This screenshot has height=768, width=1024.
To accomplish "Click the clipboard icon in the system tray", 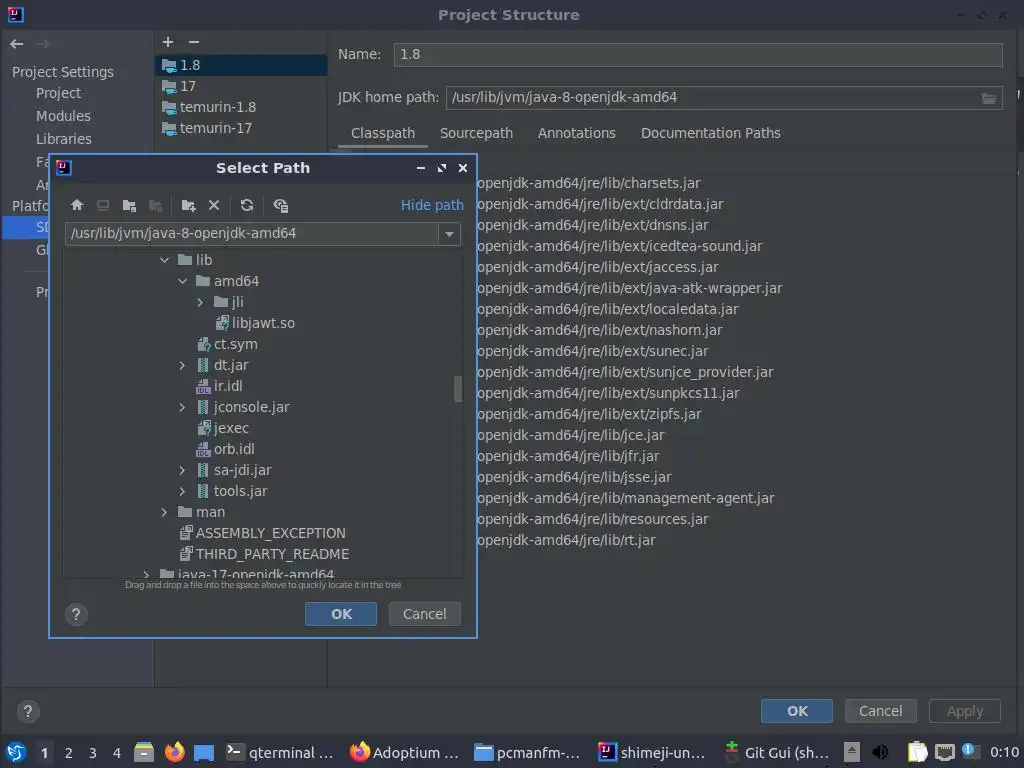I will [917, 752].
